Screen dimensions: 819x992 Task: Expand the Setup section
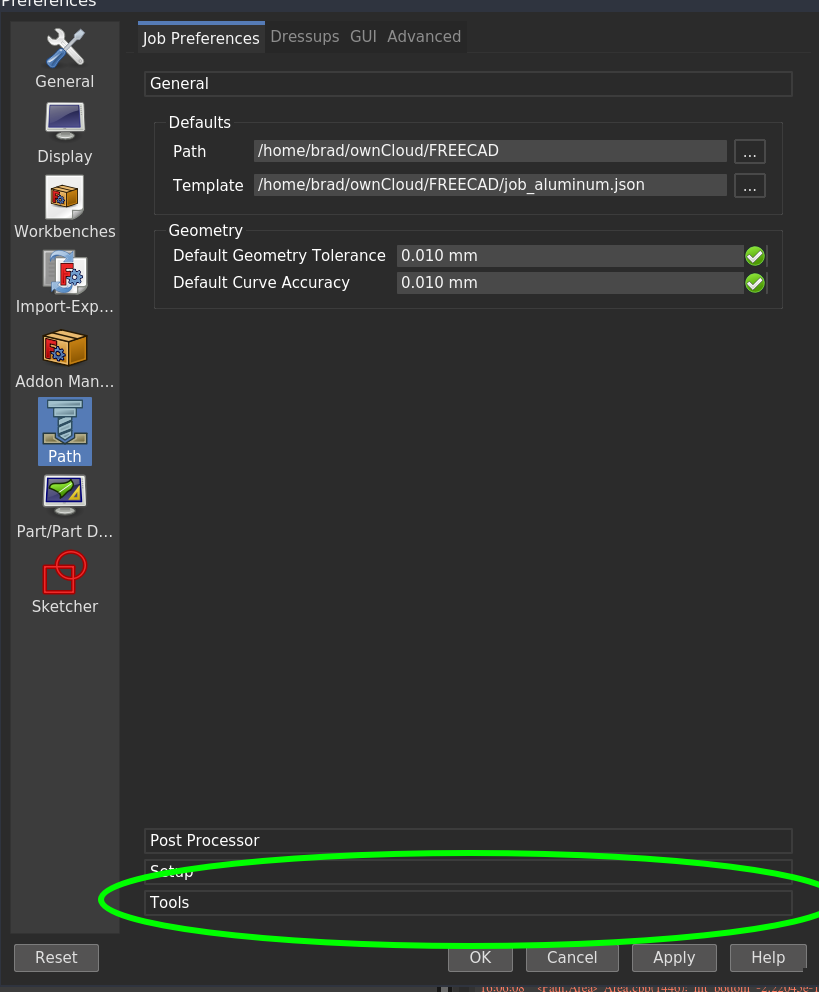pyautogui.click(x=467, y=871)
